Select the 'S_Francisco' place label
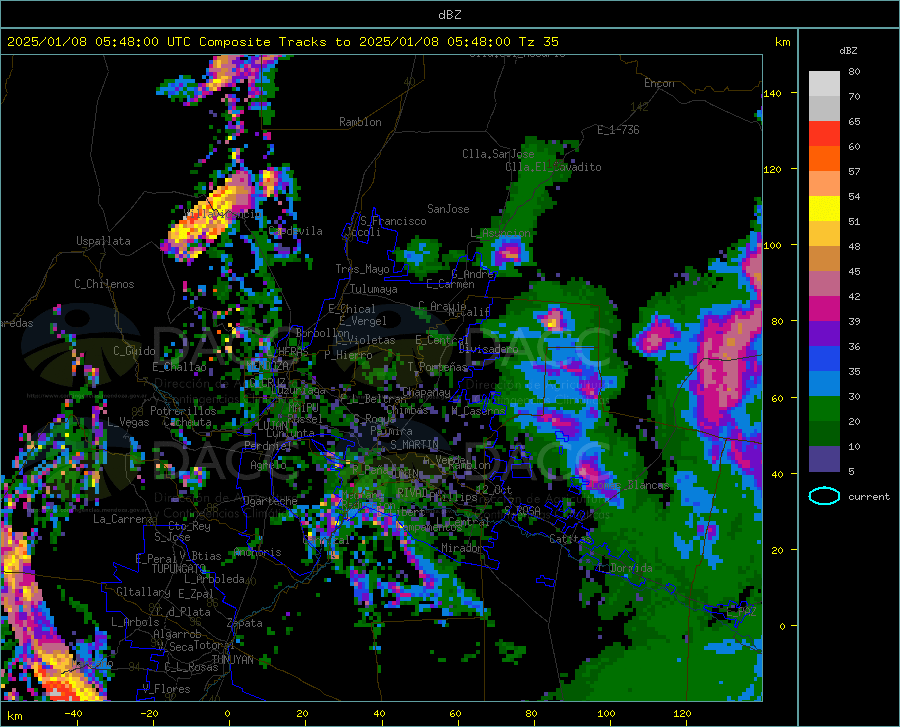Screen dimensions: 900x727 (x=393, y=221)
